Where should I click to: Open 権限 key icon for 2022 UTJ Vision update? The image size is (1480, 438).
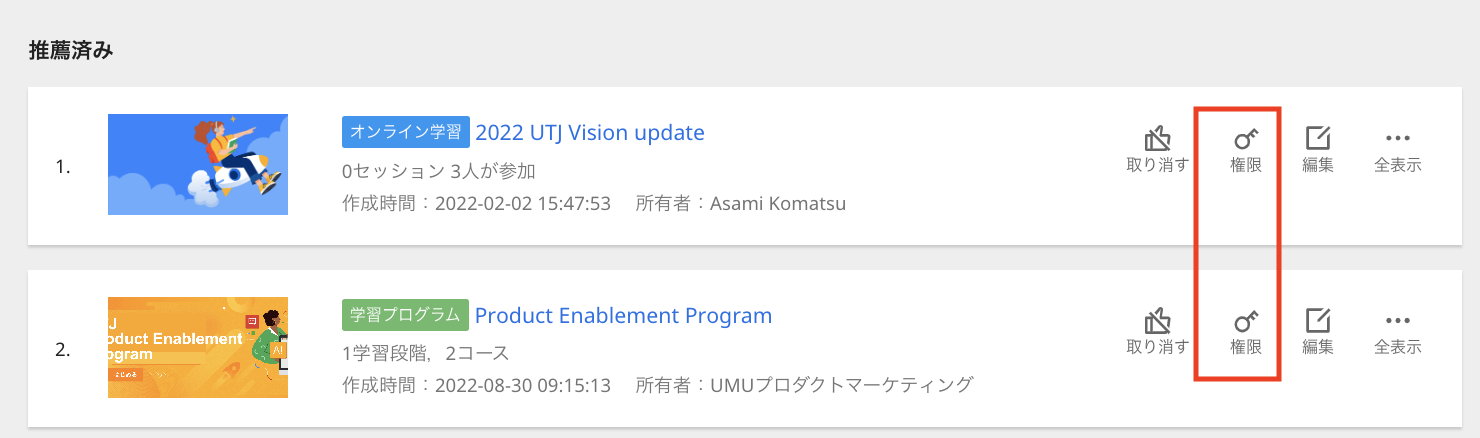(x=1246, y=139)
